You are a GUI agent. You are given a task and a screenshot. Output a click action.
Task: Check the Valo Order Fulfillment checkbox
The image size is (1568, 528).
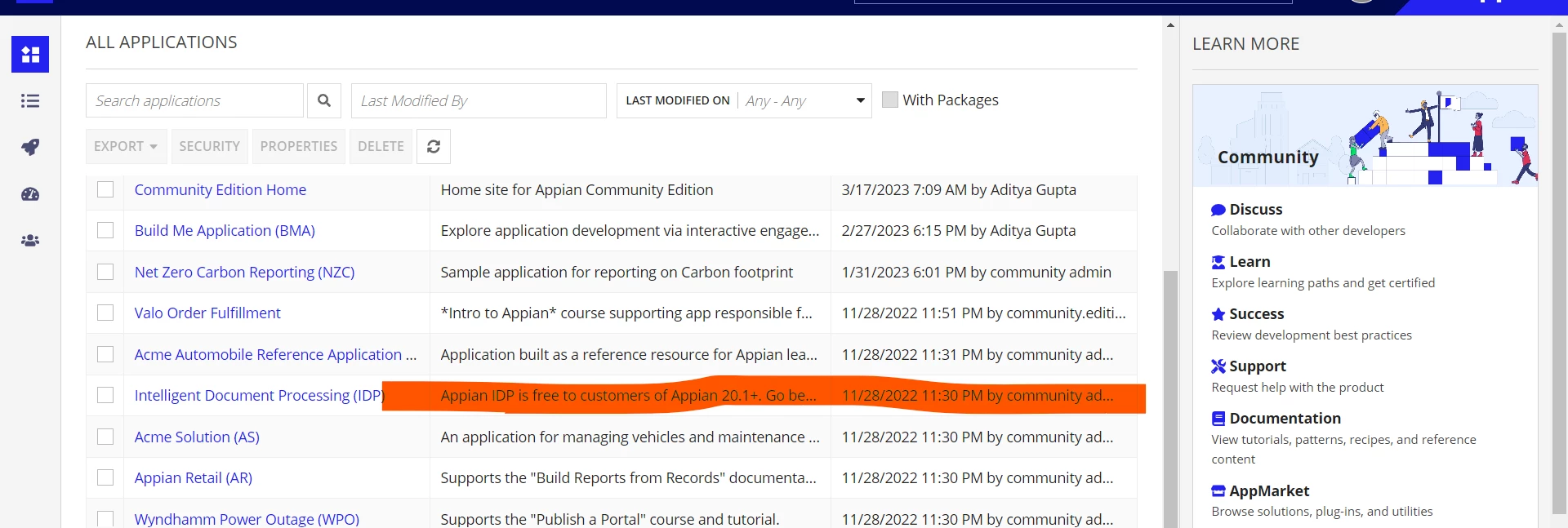(x=105, y=313)
